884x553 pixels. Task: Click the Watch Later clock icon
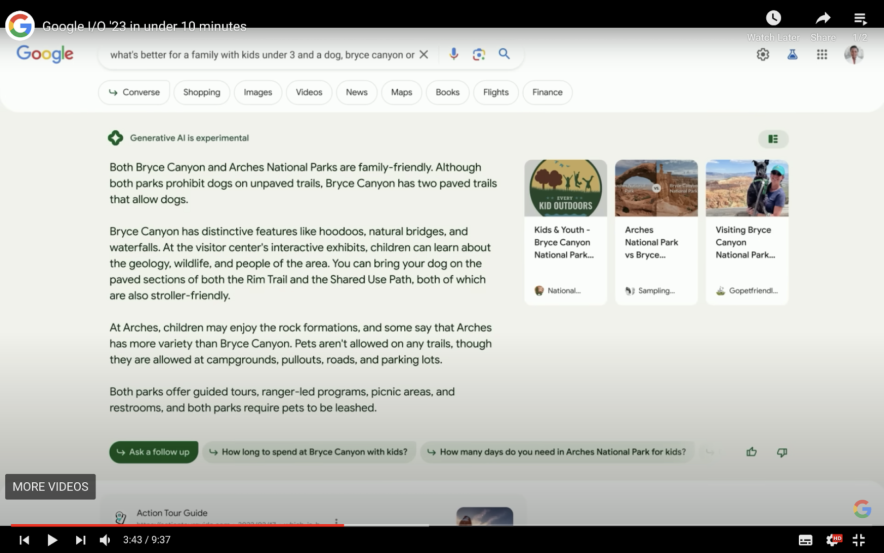point(773,19)
